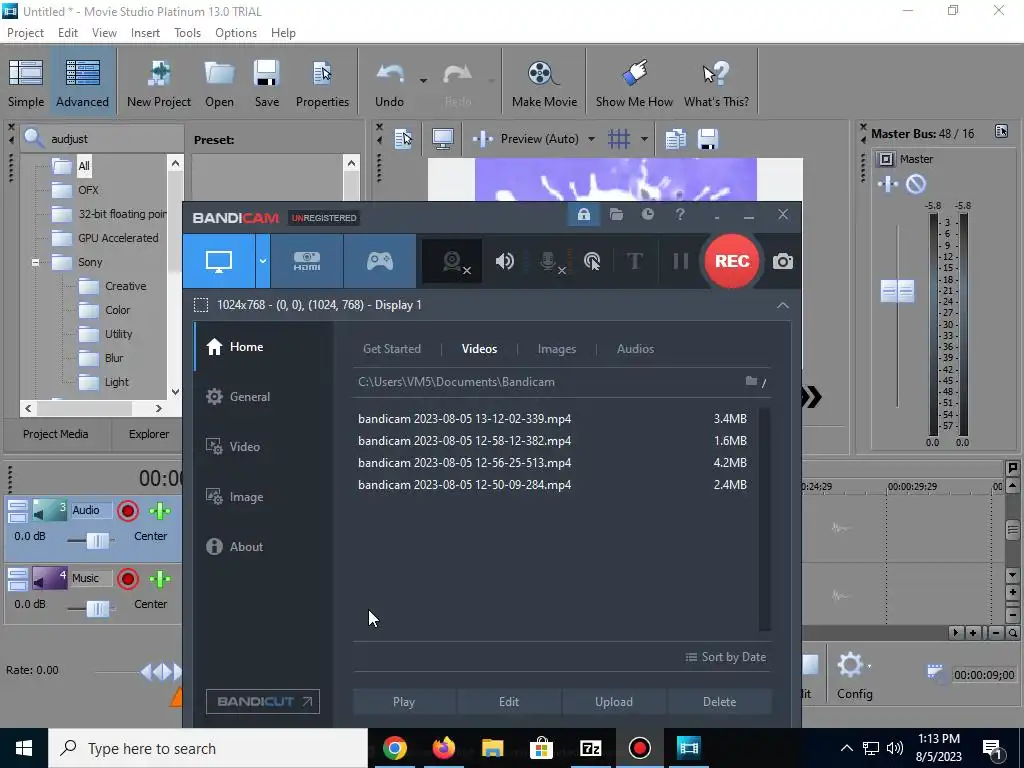The height and width of the screenshot is (768, 1024).
Task: Open scheduled recording clock icon
Action: click(x=648, y=214)
